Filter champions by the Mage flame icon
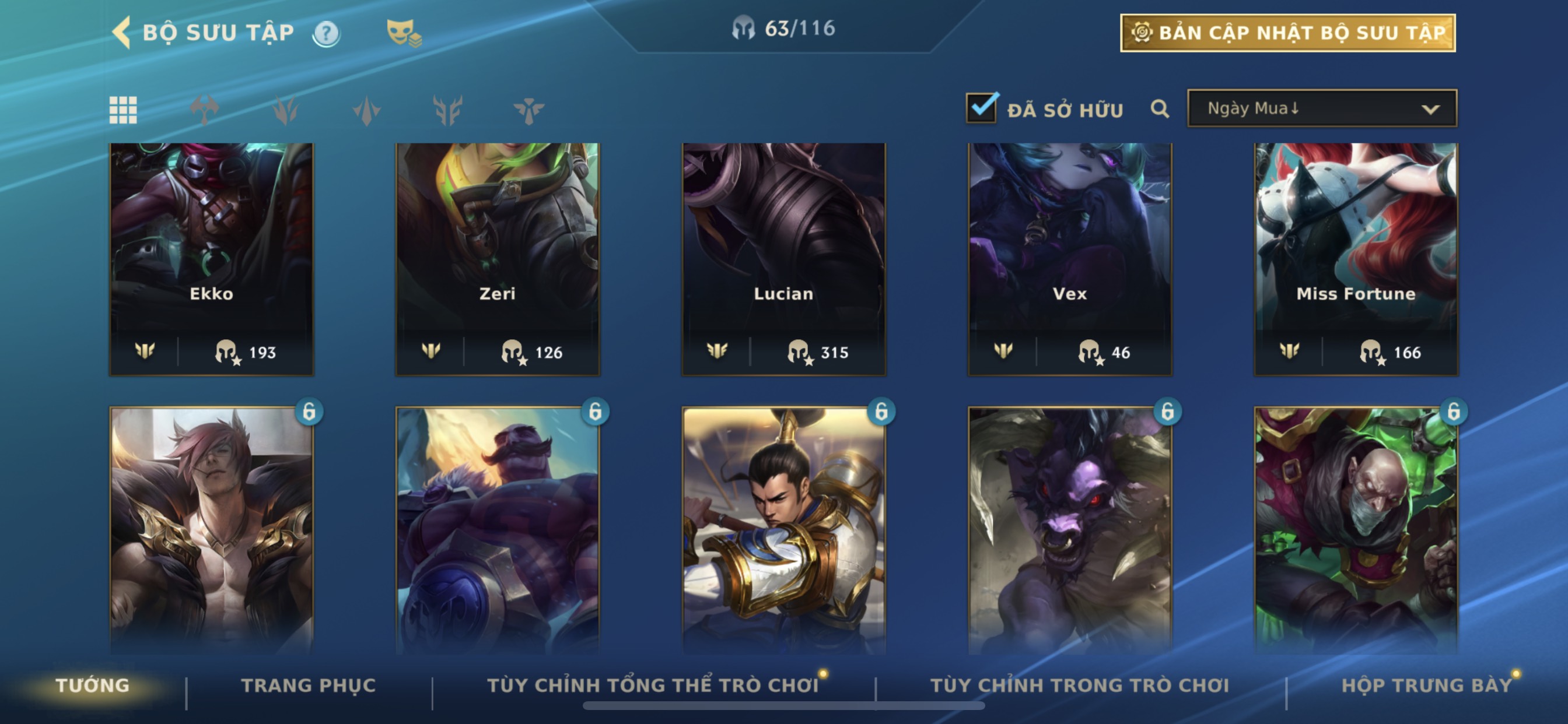Screen dimensions: 1568x724 (x=285, y=110)
